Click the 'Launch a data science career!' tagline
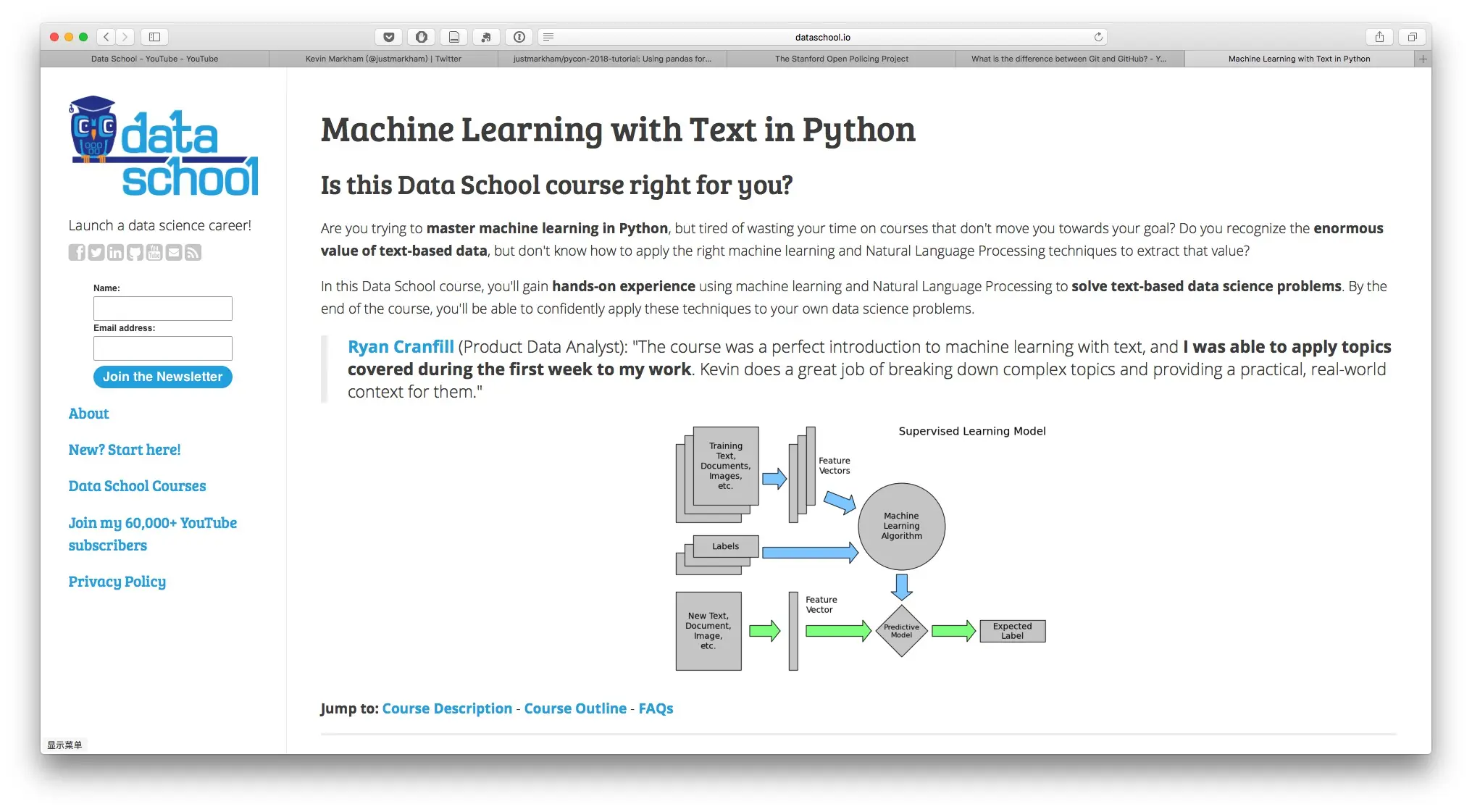This screenshot has width=1472, height=812. pos(160,225)
